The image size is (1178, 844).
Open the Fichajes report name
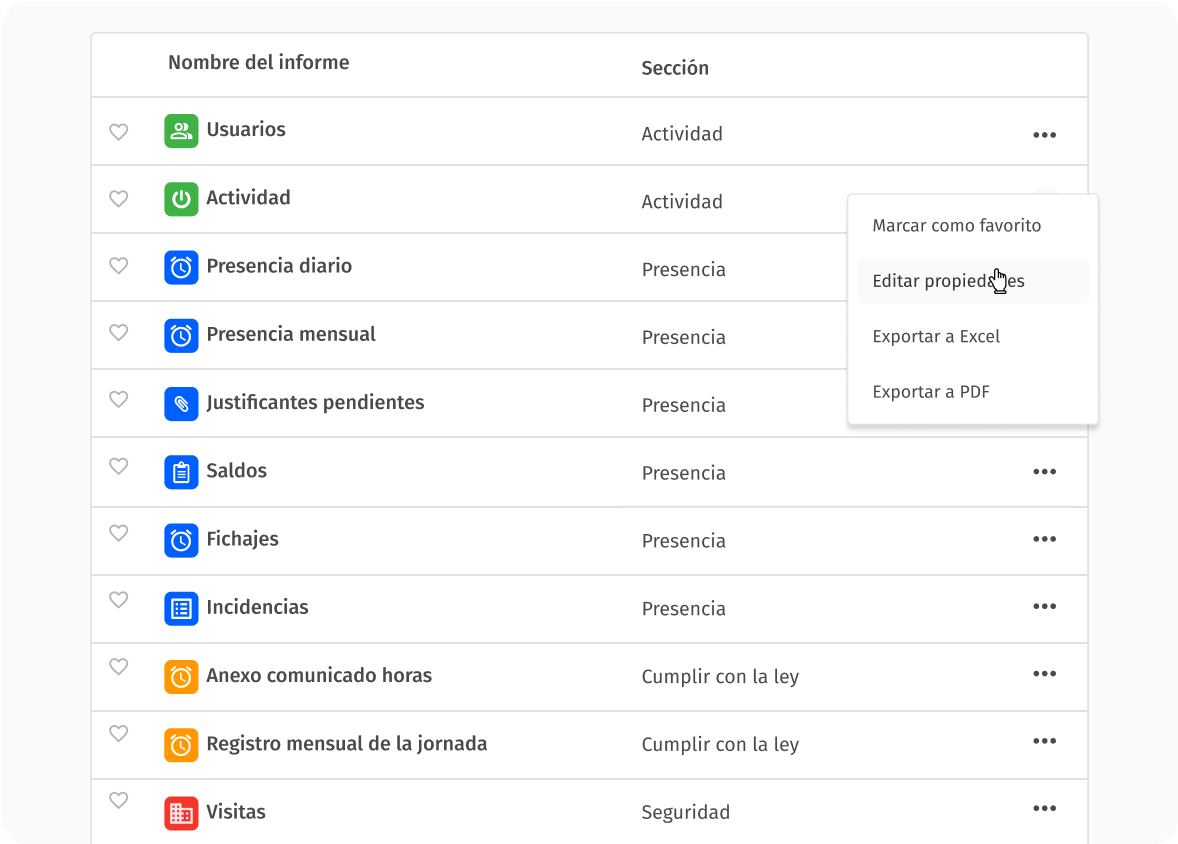tap(242, 539)
